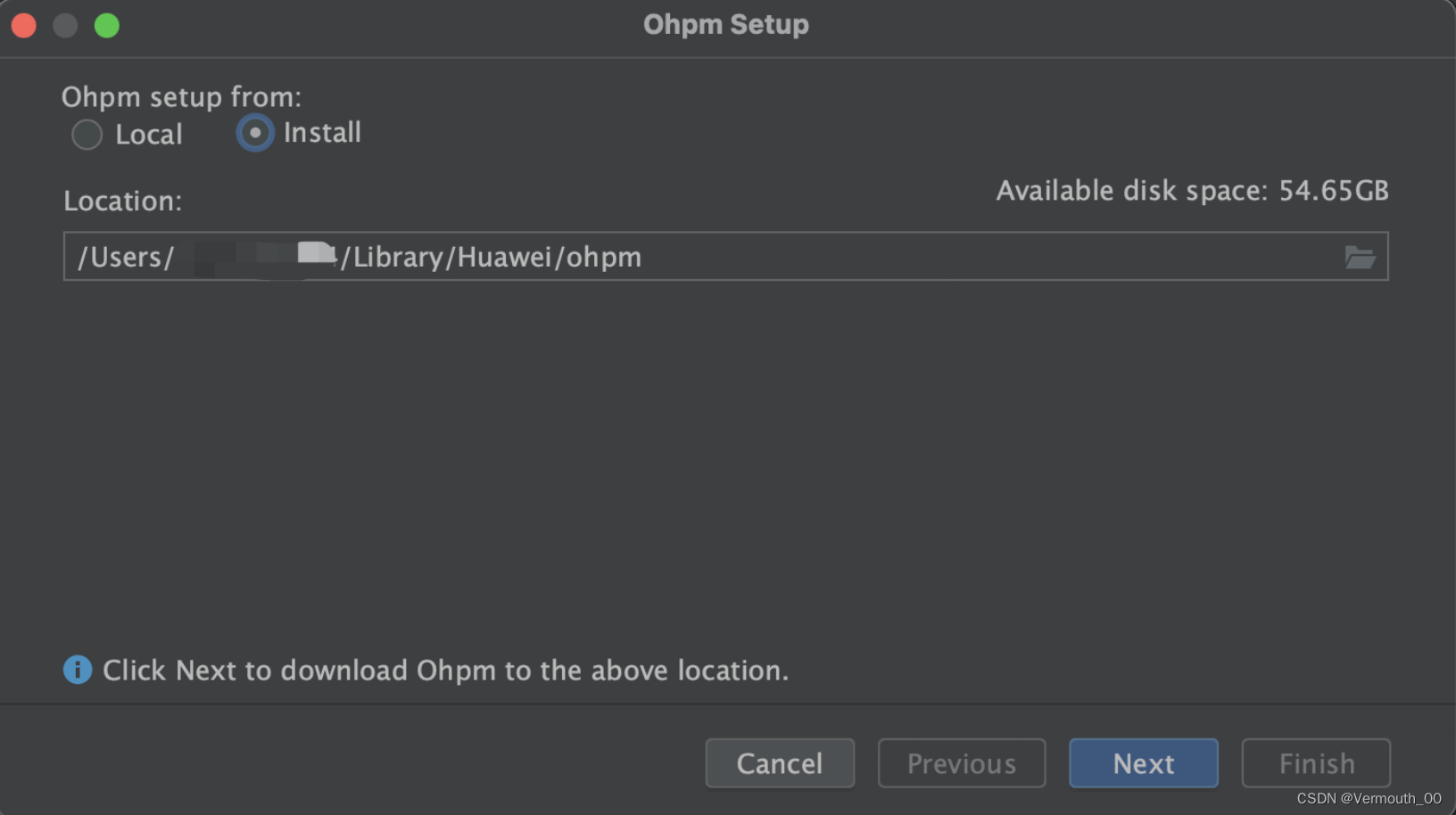
Task: Proceed with the Next button
Action: click(1144, 763)
